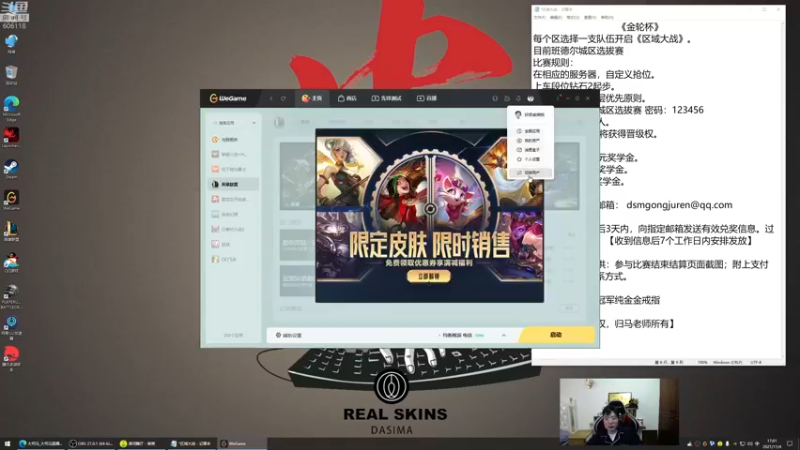Viewport: 800px width, 450px height.
Task: Click the folder icon in WeGame header
Action: pyautogui.click(x=507, y=98)
